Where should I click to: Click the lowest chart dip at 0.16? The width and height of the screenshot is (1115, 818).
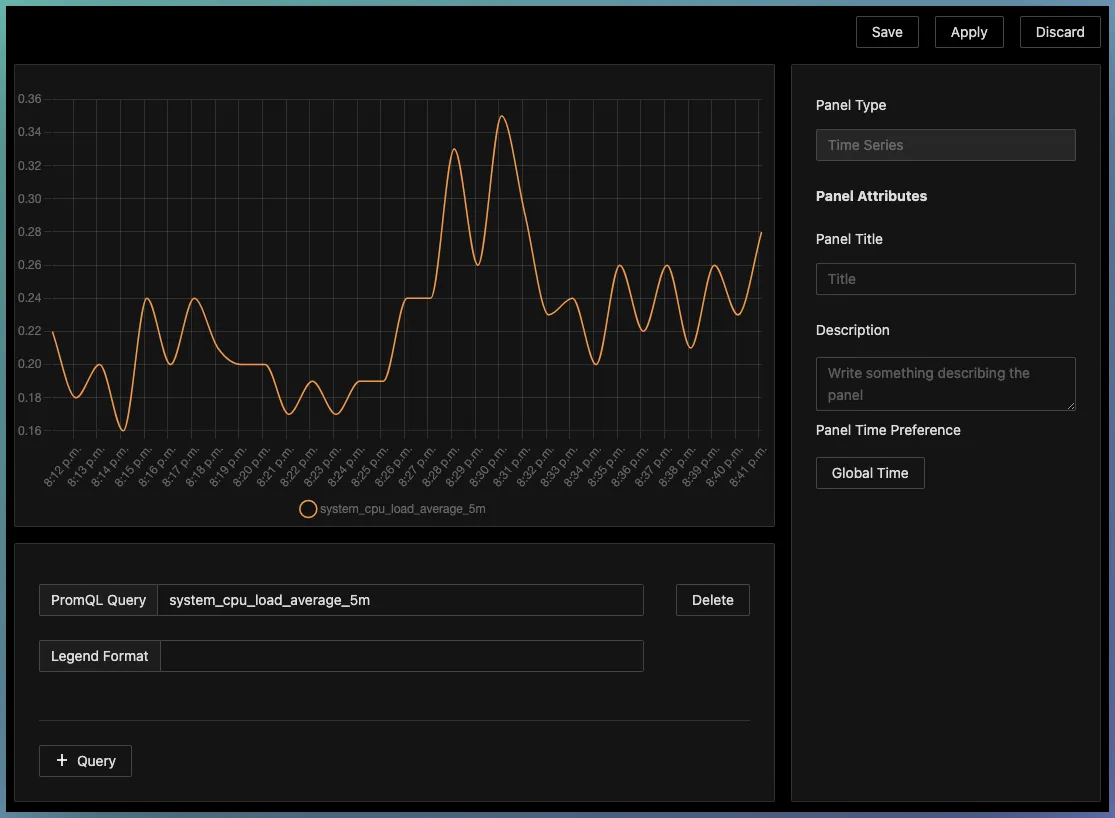tap(123, 430)
